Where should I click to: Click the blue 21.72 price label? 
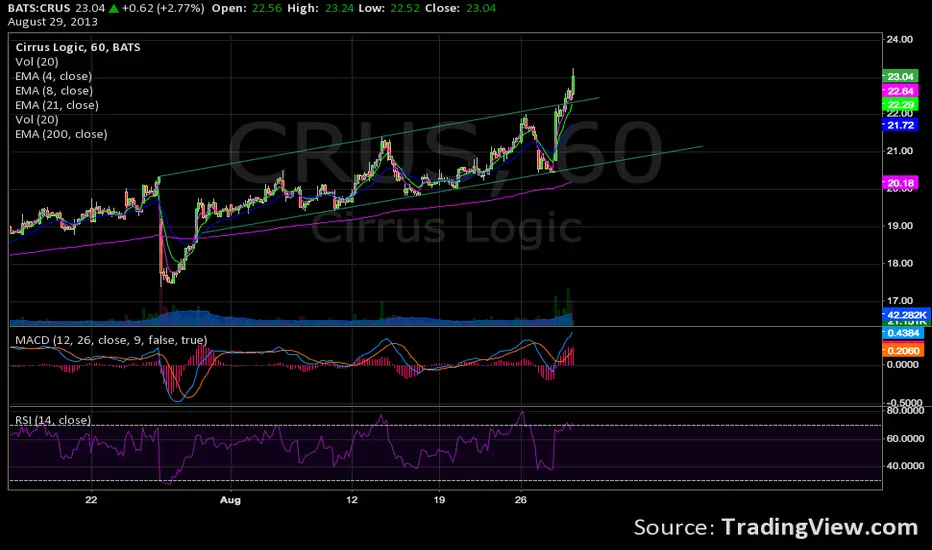[900, 125]
